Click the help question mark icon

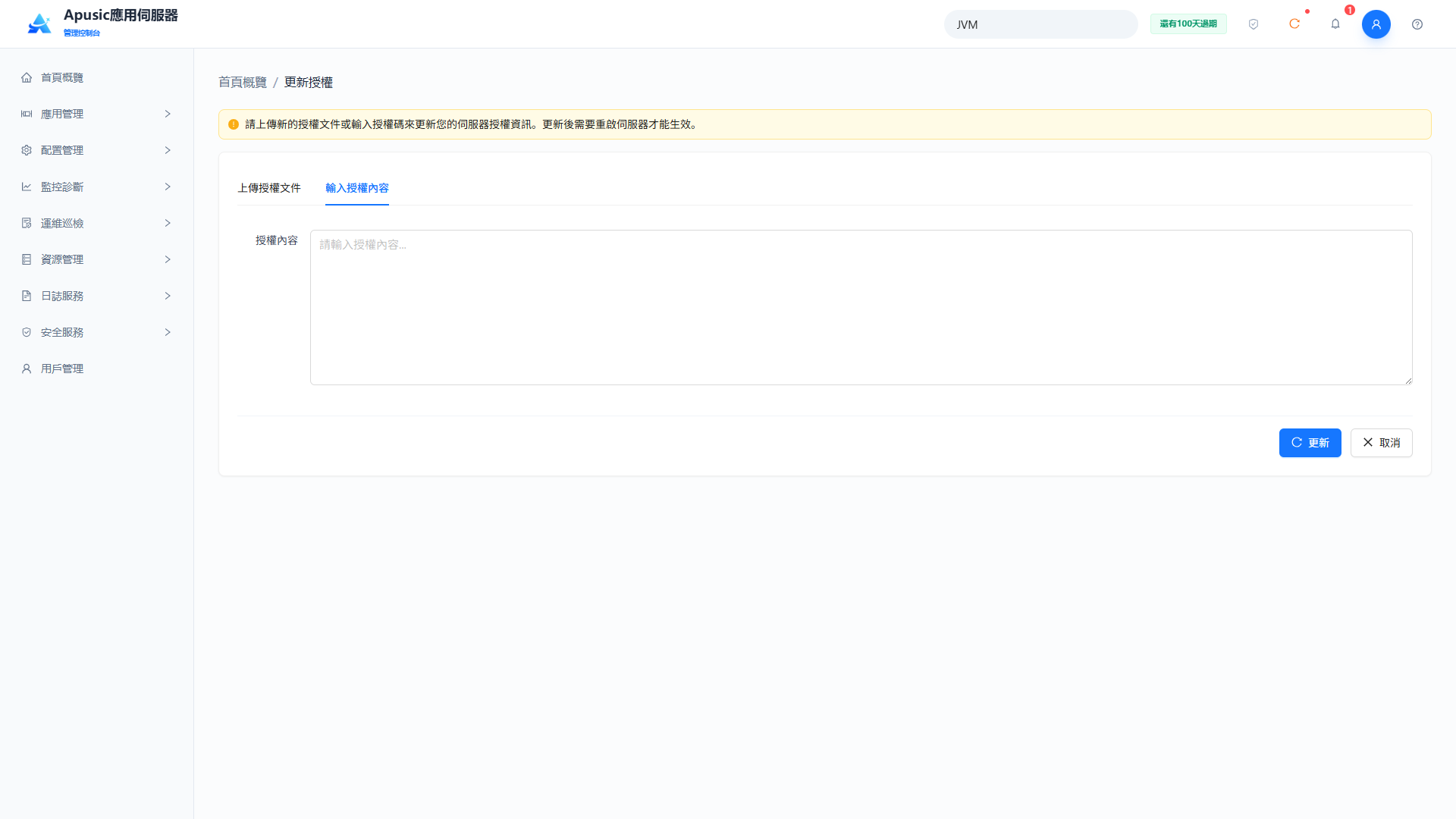point(1417,24)
